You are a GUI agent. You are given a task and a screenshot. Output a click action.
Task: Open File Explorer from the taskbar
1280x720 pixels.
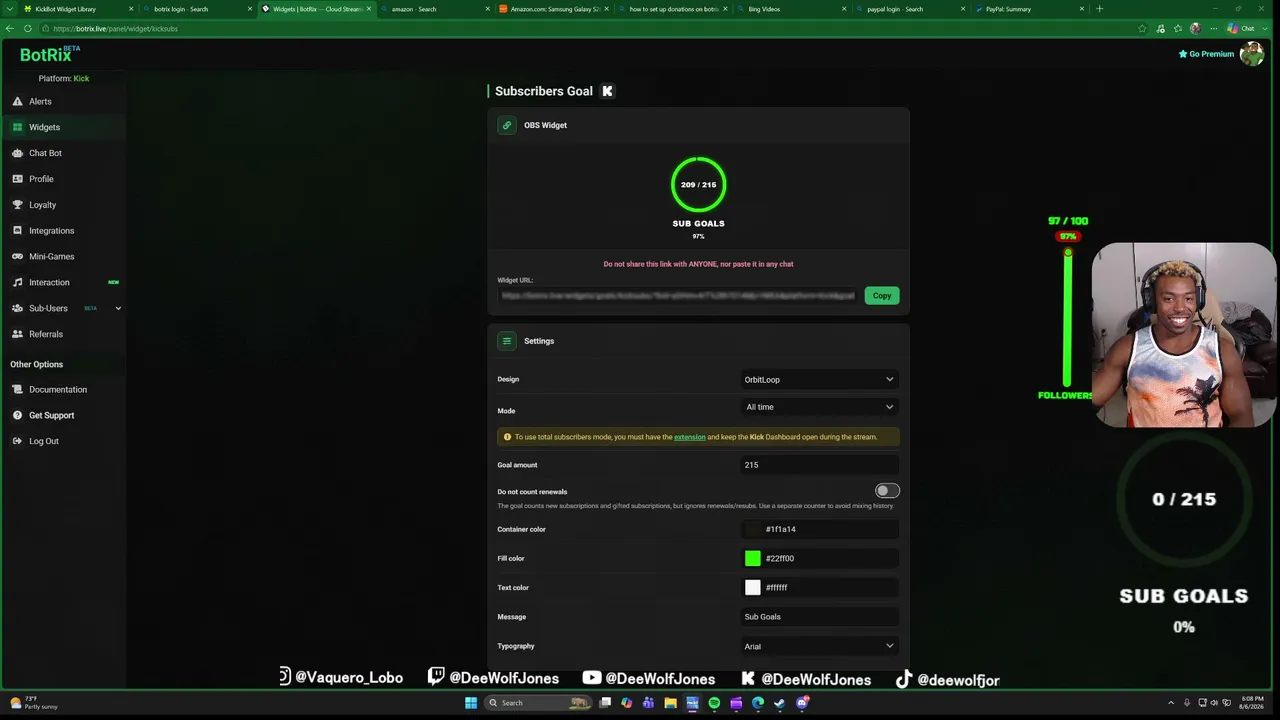(x=670, y=703)
